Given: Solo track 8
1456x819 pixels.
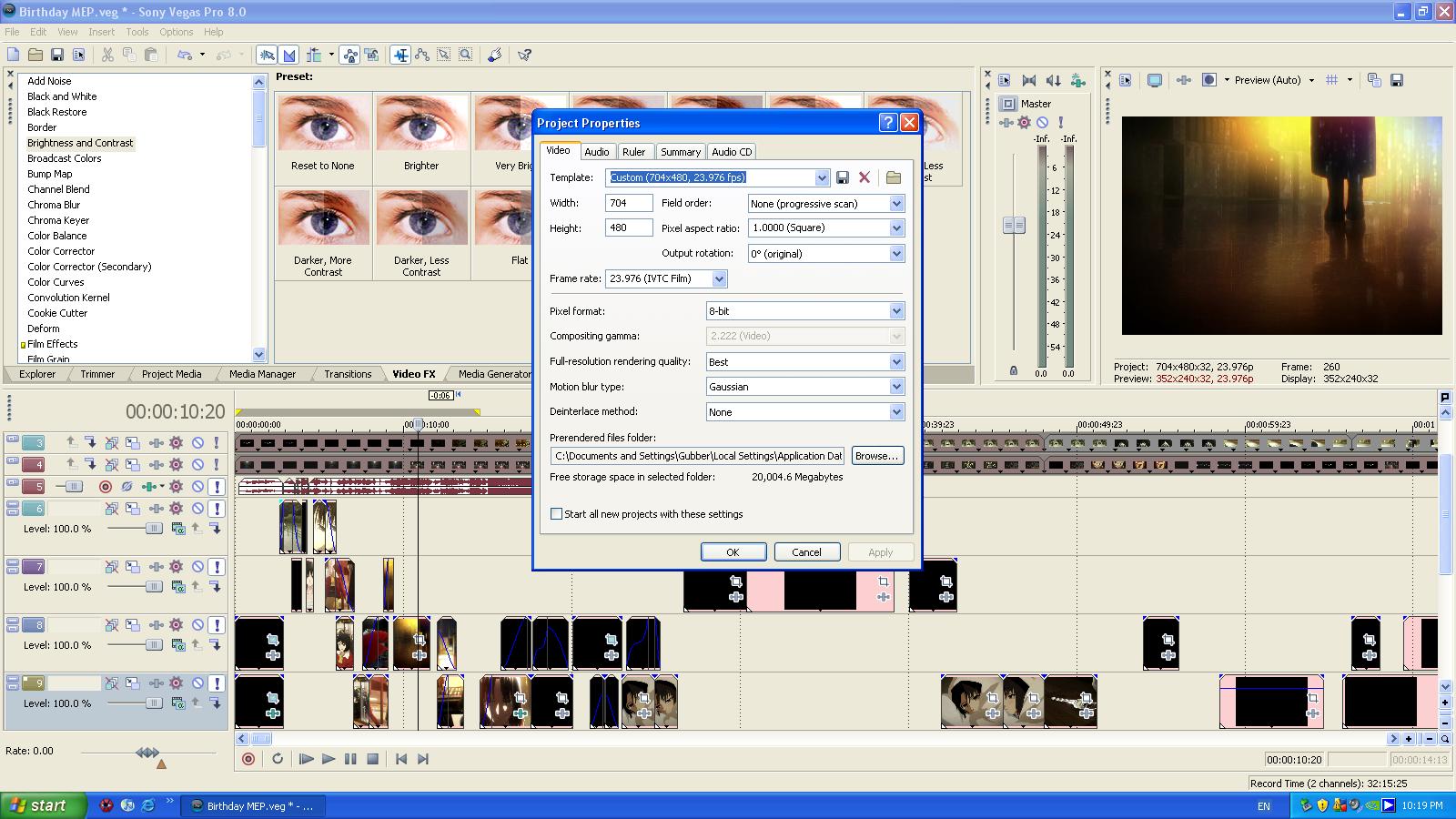Looking at the screenshot, I should click(217, 625).
